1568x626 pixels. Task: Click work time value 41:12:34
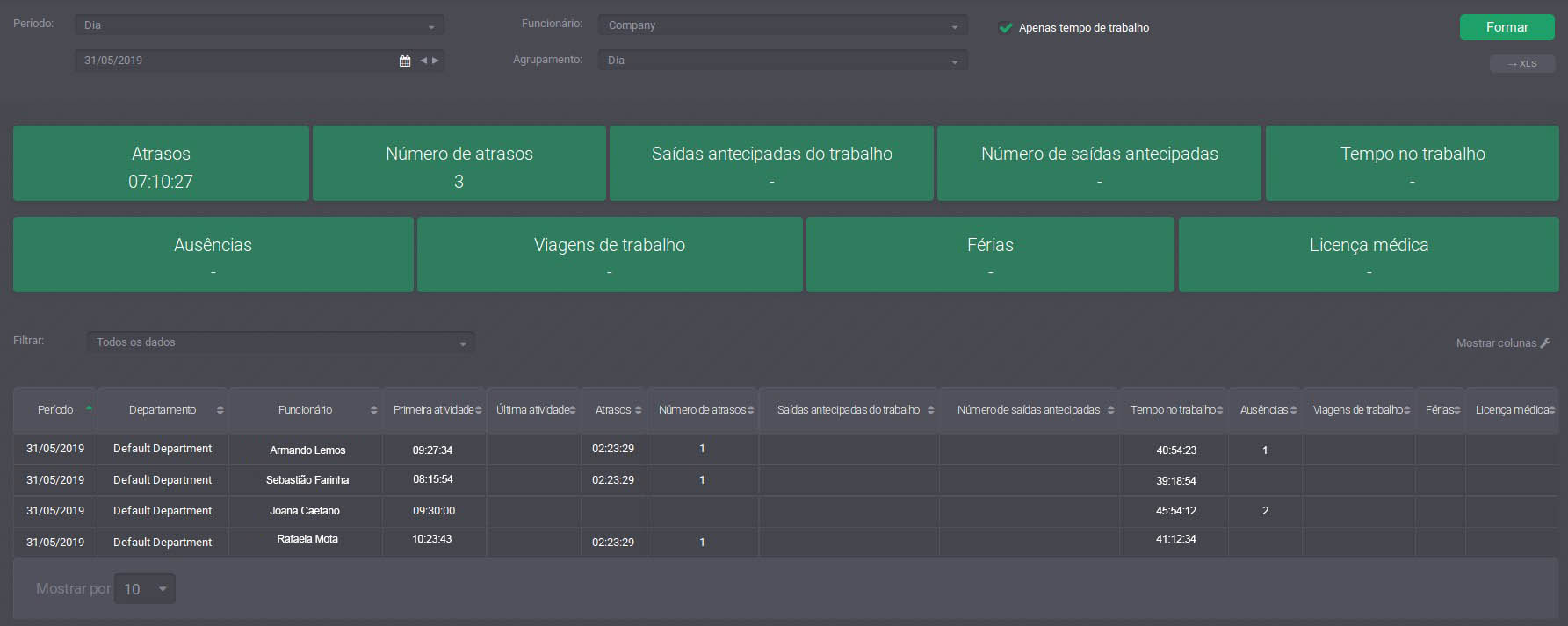pos(1176,539)
